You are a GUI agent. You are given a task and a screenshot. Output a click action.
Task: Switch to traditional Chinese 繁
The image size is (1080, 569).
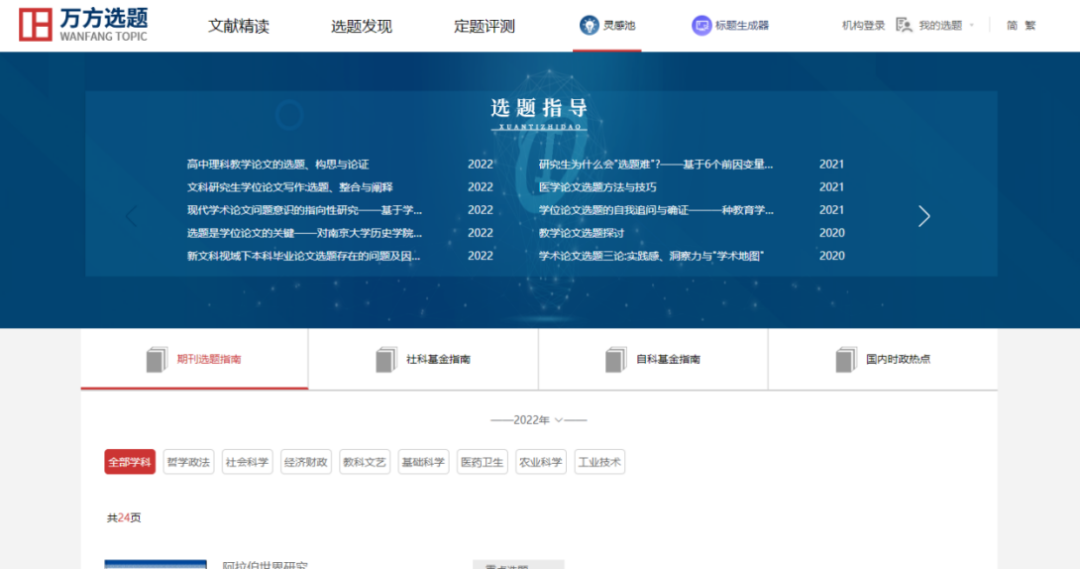1030,26
